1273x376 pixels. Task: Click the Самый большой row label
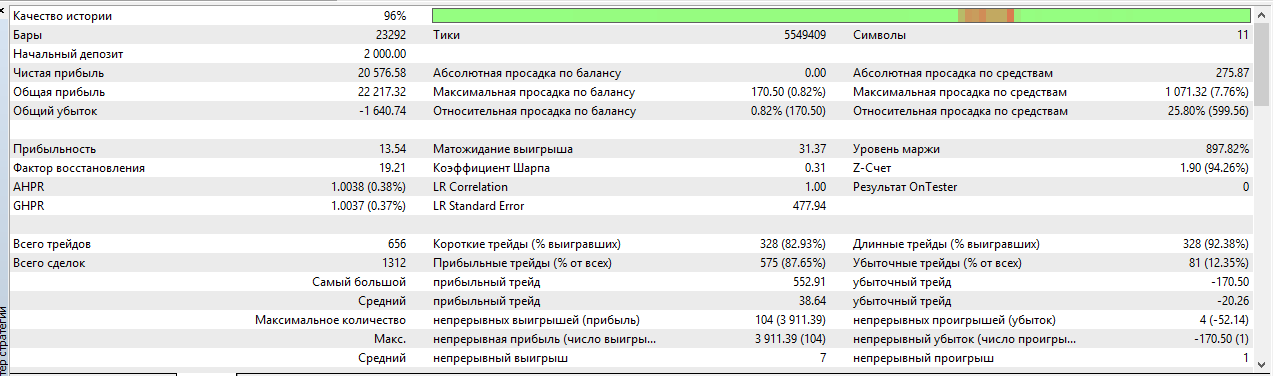pos(360,282)
